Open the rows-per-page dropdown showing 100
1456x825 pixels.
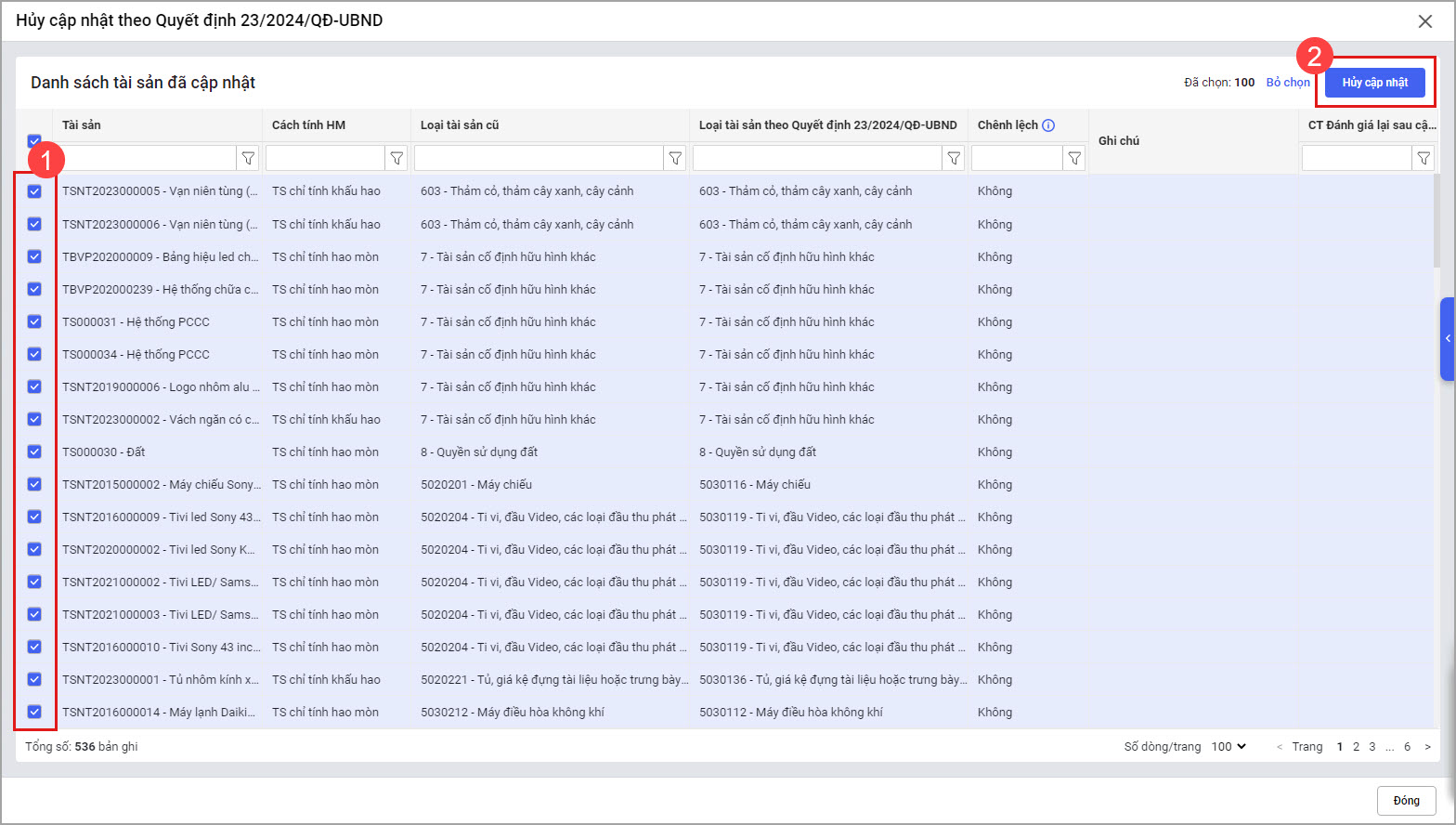1228,747
